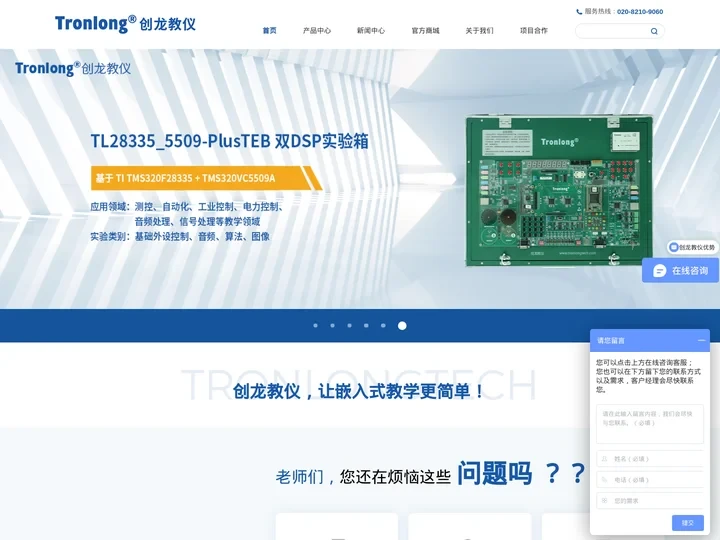Select the active sixth carousel dot
Image resolution: width=720 pixels, height=540 pixels.
pyautogui.click(x=402, y=326)
